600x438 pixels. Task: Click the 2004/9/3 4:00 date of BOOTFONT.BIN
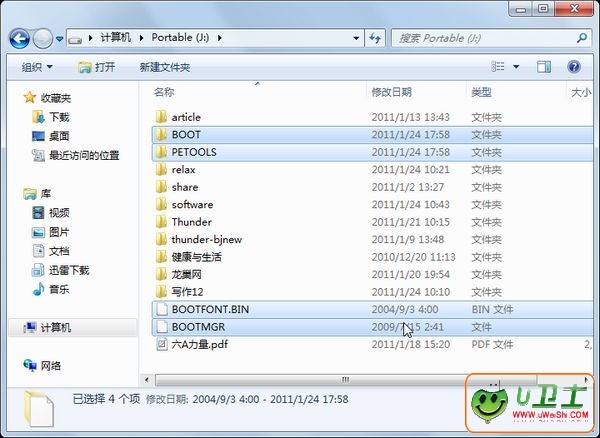(x=405, y=309)
